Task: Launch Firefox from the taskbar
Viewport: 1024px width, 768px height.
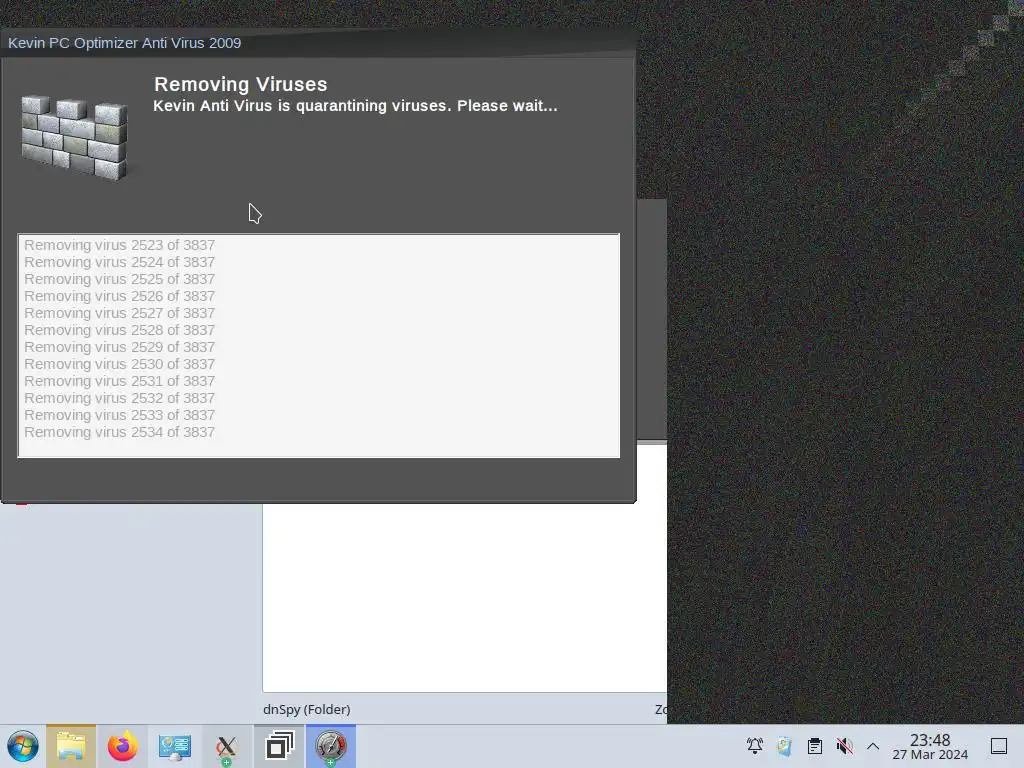Action: pyautogui.click(x=123, y=746)
